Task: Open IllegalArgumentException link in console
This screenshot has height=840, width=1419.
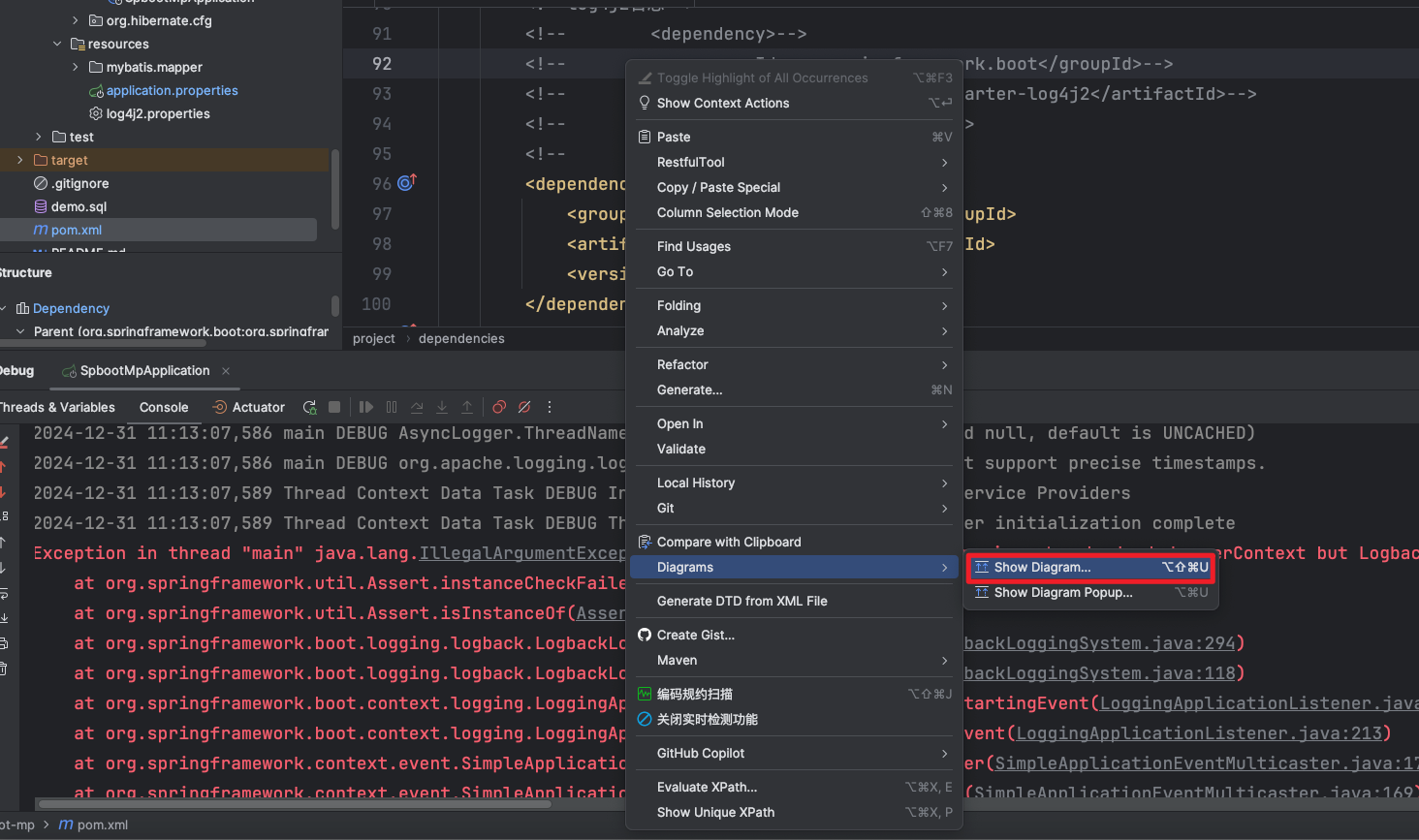Action: (521, 553)
